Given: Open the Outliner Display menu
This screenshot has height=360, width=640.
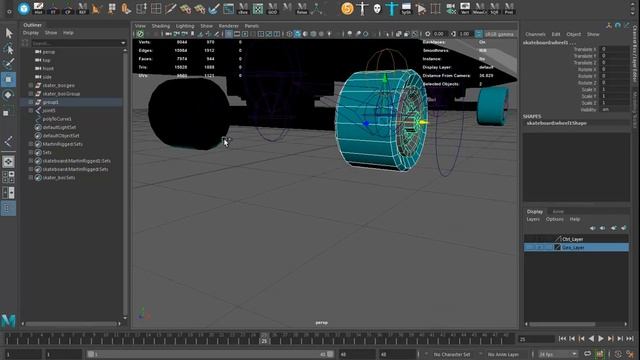Looking at the screenshot, I should 31,33.
